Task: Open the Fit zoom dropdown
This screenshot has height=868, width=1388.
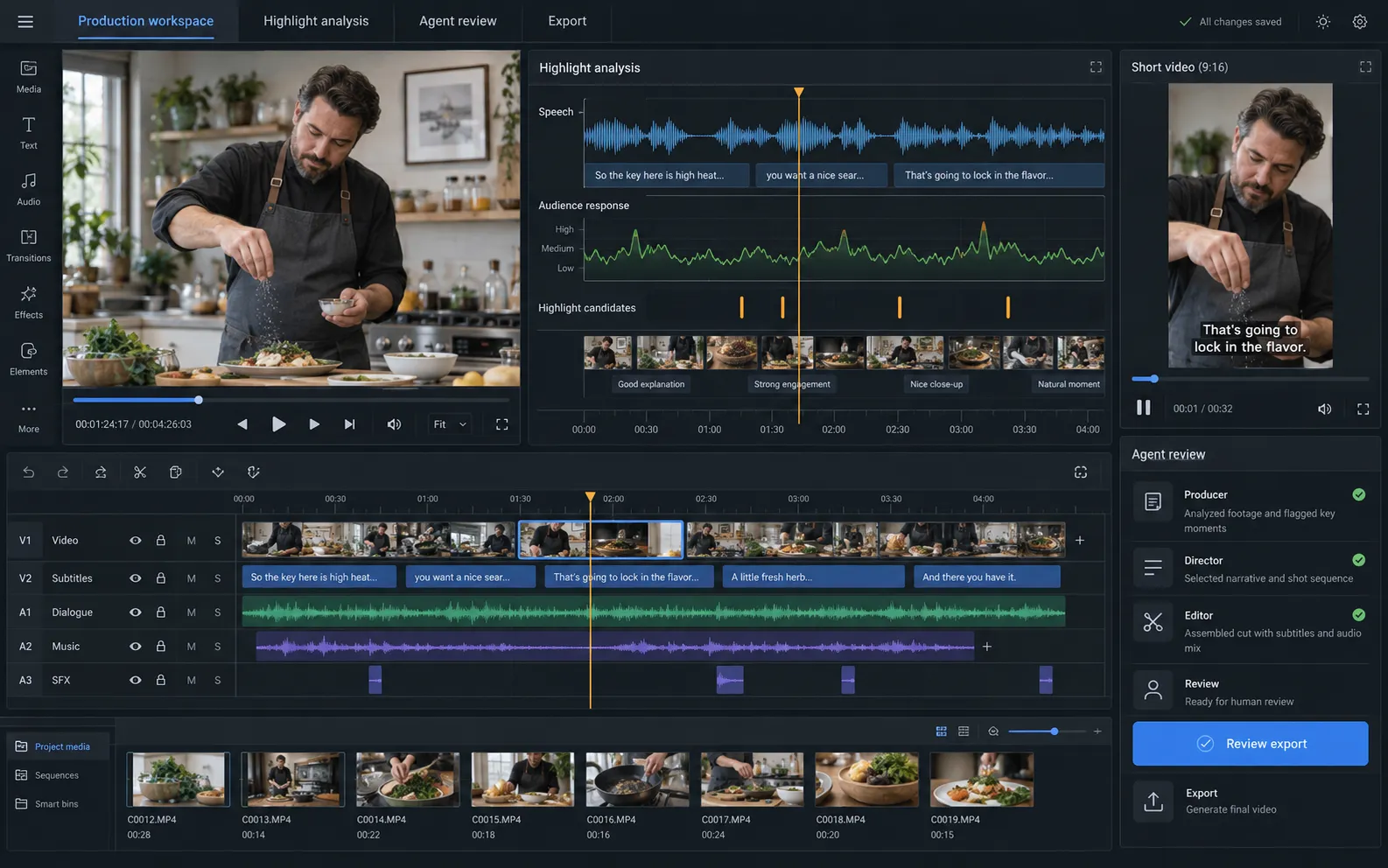Action: 450,424
